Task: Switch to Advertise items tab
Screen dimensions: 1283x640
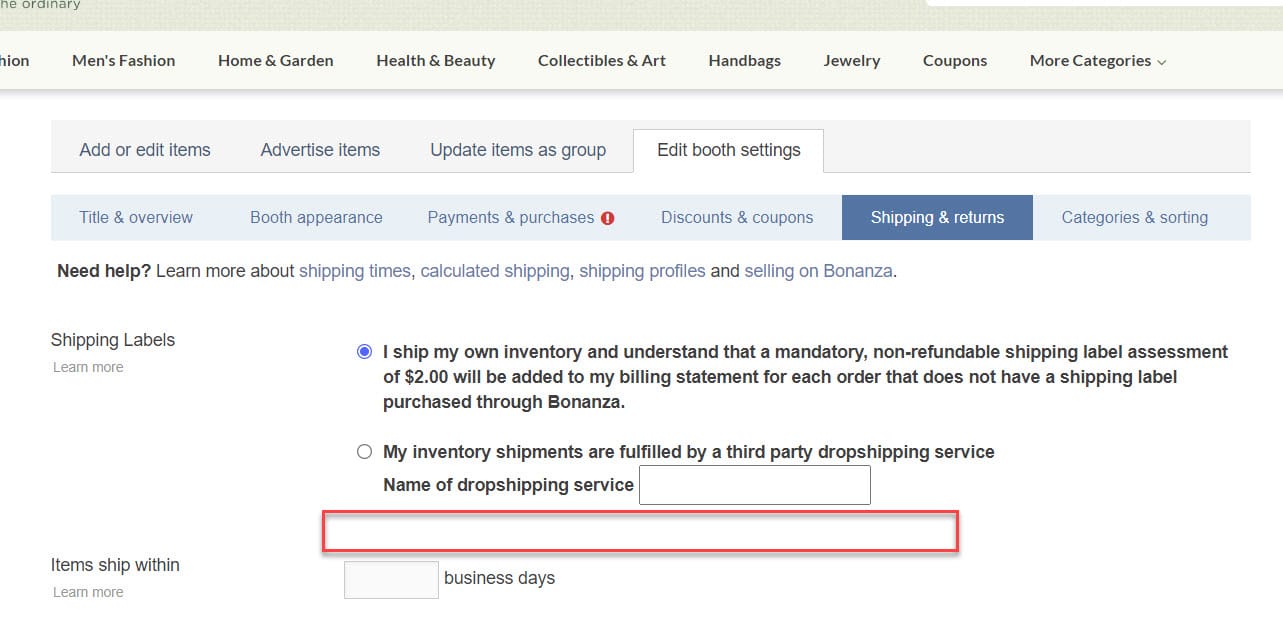Action: pos(320,150)
